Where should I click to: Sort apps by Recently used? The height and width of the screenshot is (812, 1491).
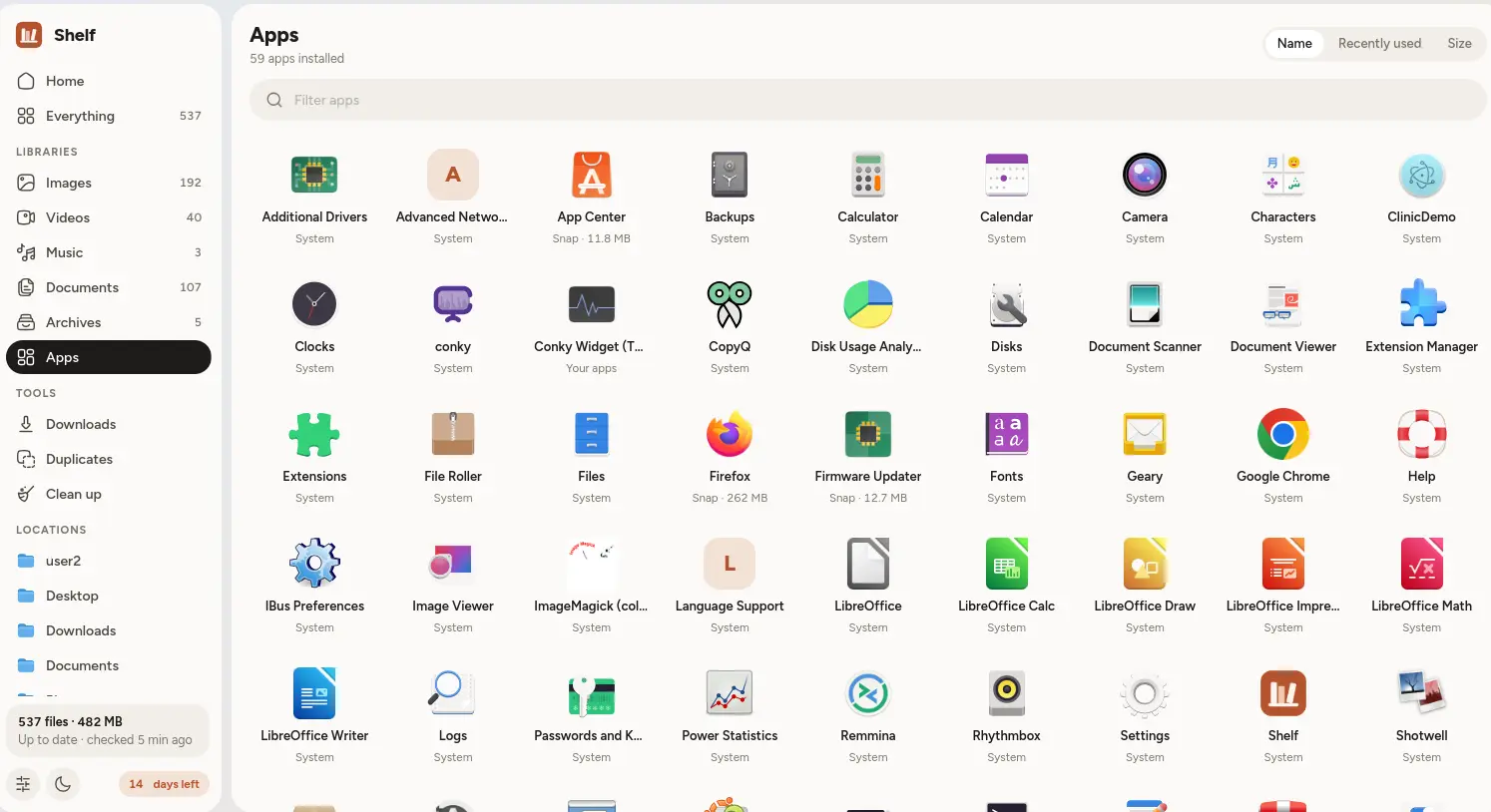coord(1379,43)
